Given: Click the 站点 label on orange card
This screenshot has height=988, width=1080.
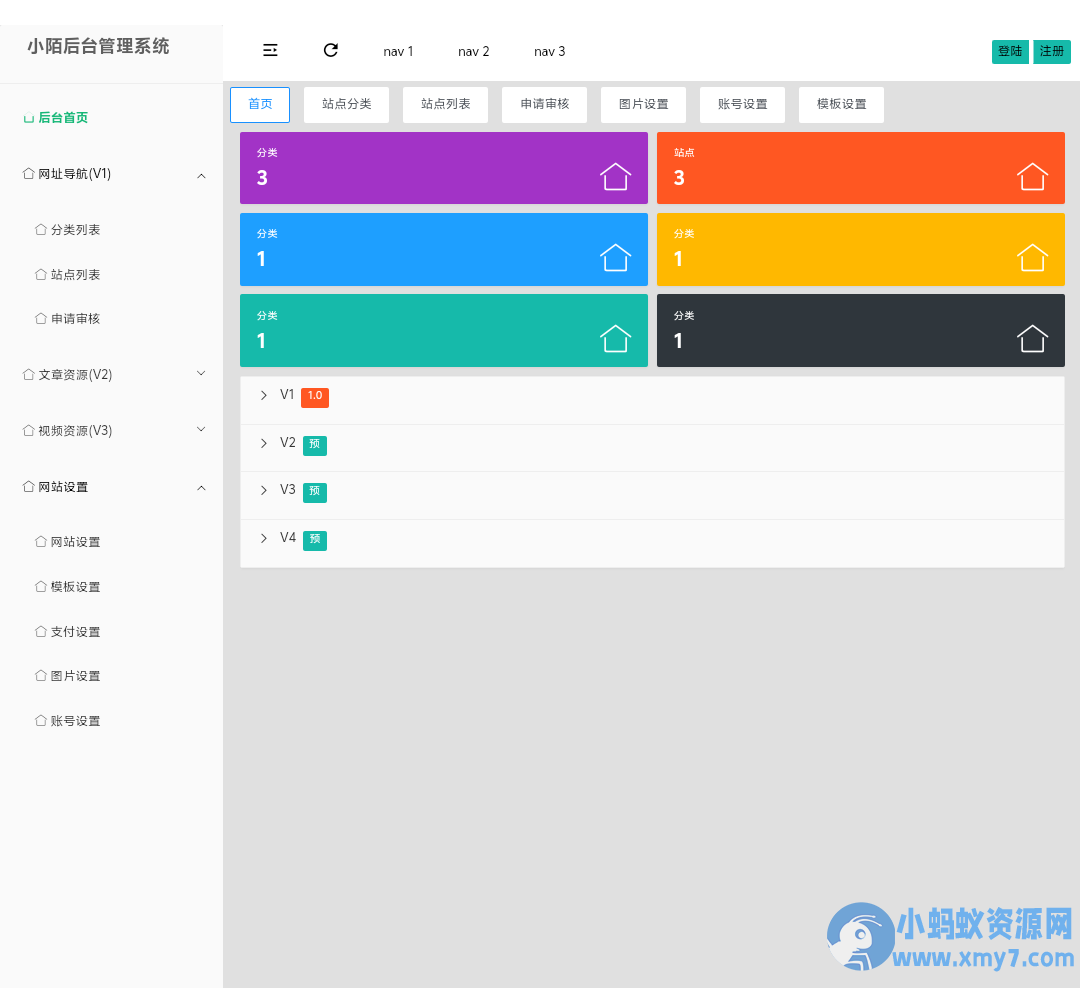Looking at the screenshot, I should tap(684, 152).
